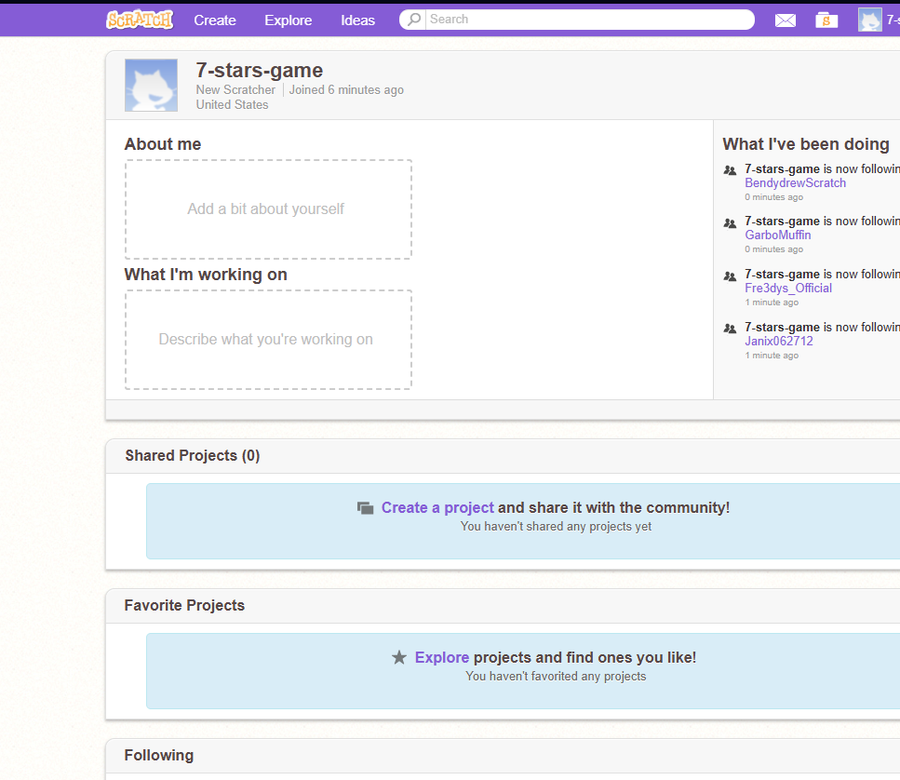Click the About me section heading
900x780 pixels.
click(x=162, y=144)
